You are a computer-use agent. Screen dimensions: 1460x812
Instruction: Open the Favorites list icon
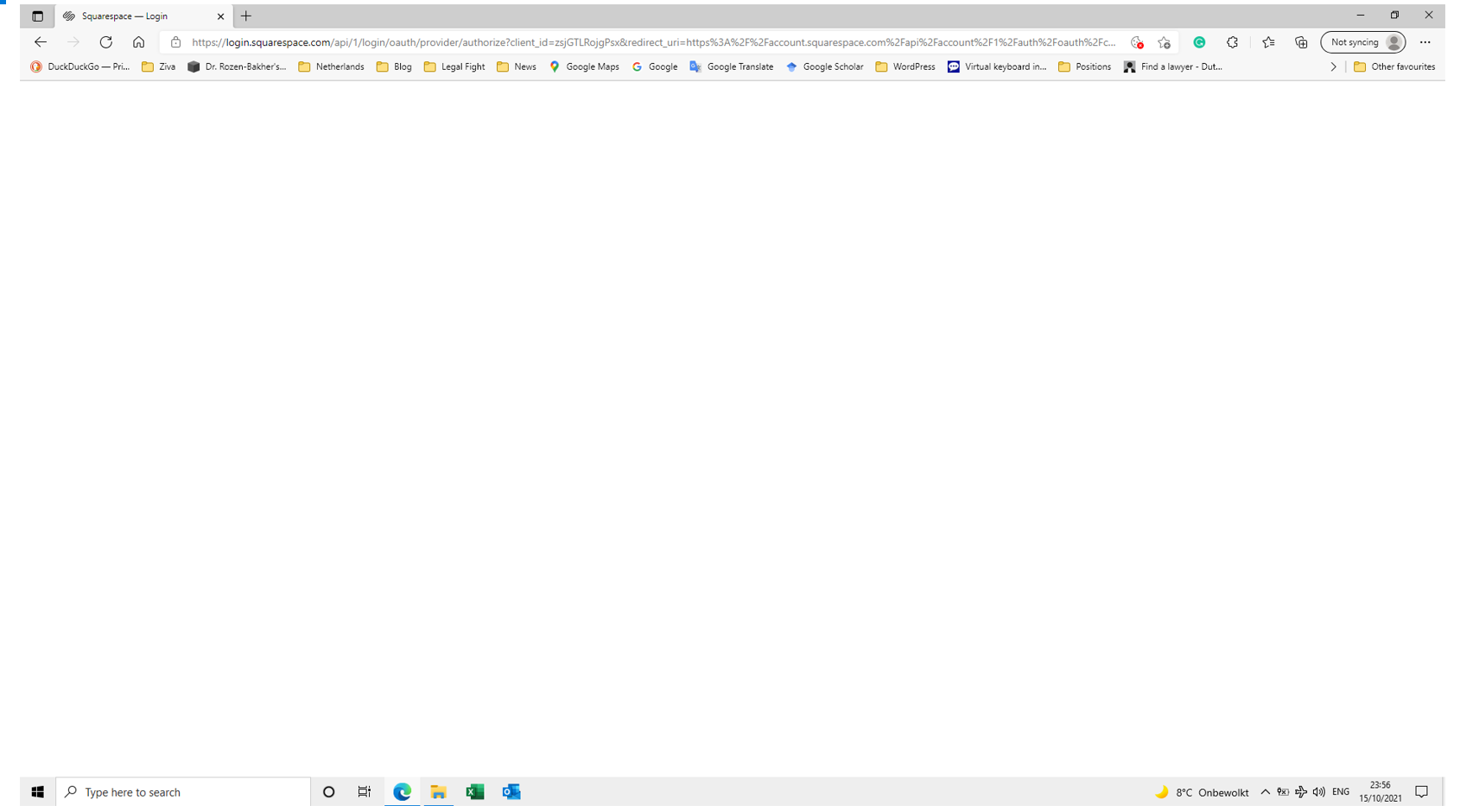coord(1267,41)
